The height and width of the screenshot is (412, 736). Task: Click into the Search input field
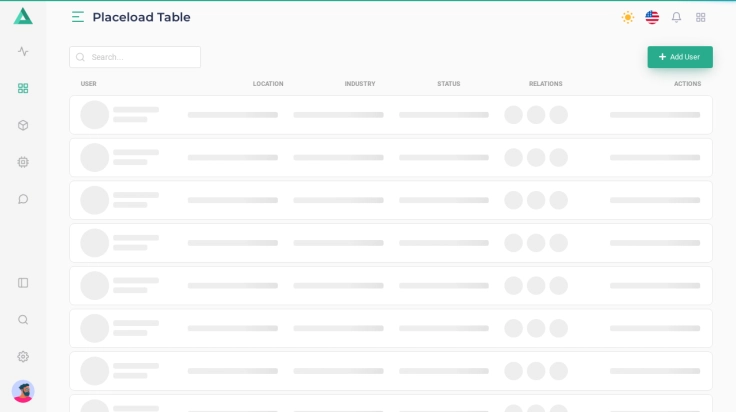[x=140, y=57]
